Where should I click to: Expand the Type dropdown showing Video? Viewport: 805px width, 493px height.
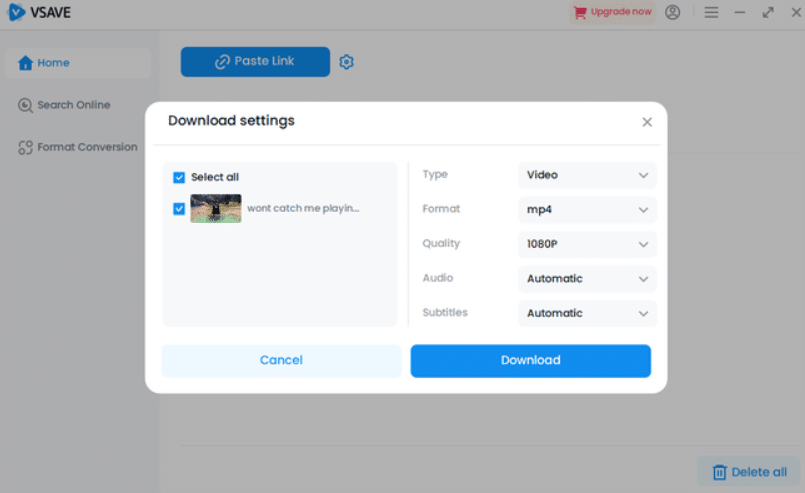point(587,175)
